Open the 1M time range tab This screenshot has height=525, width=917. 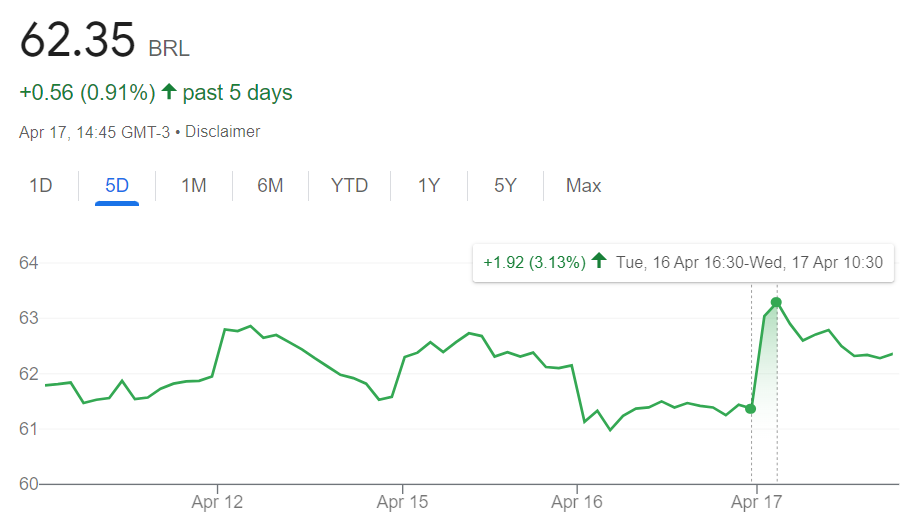click(194, 185)
